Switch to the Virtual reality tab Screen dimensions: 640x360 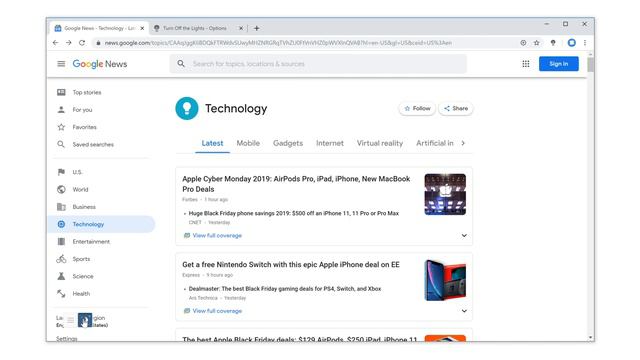(380, 143)
